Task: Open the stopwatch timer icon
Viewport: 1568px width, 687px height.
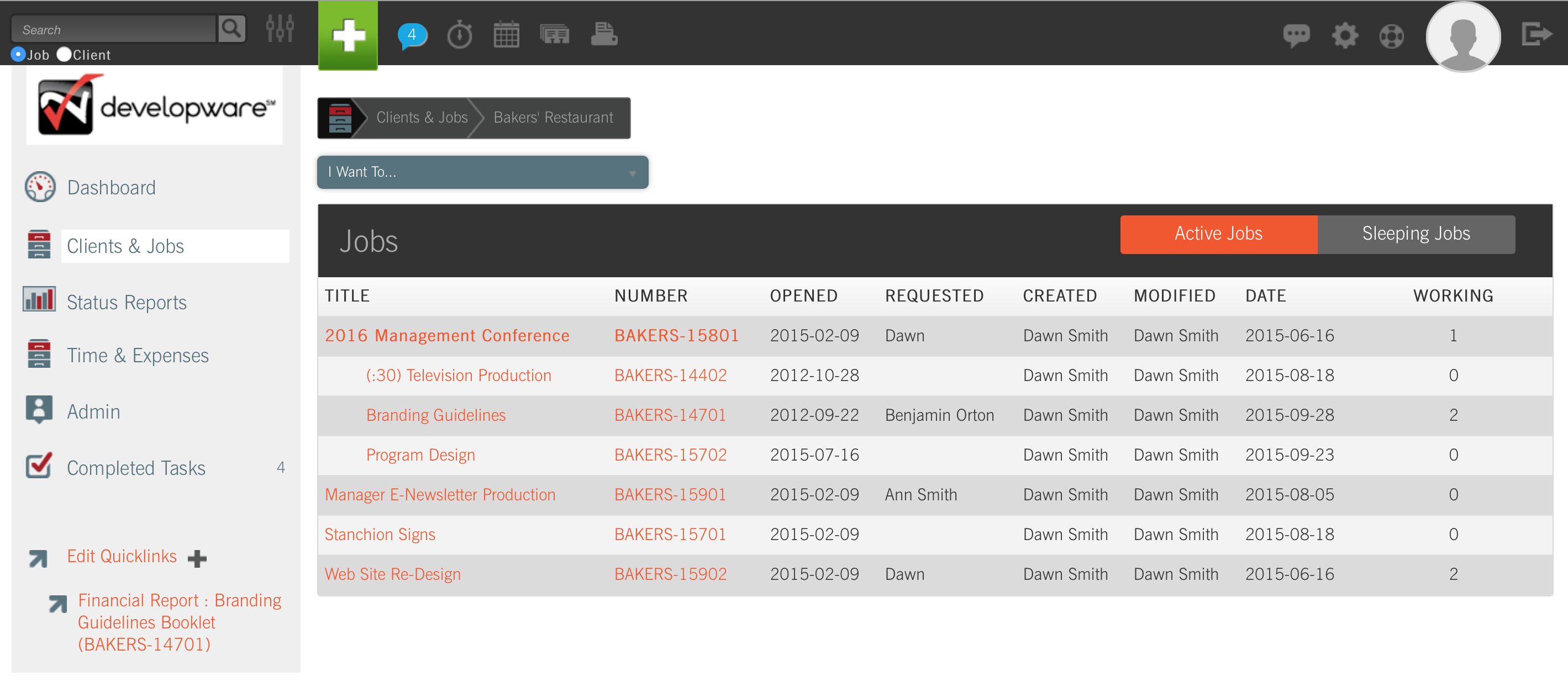Action: (460, 35)
